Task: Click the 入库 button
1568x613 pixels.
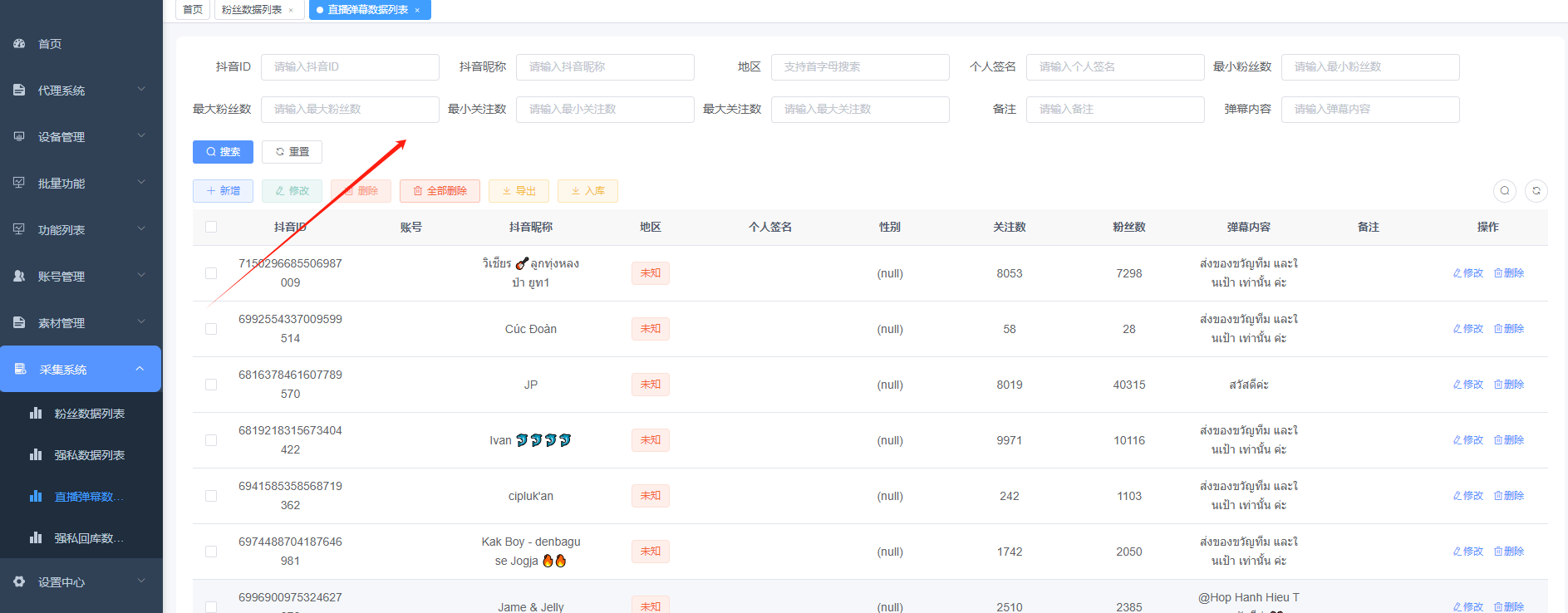Action: coord(587,191)
